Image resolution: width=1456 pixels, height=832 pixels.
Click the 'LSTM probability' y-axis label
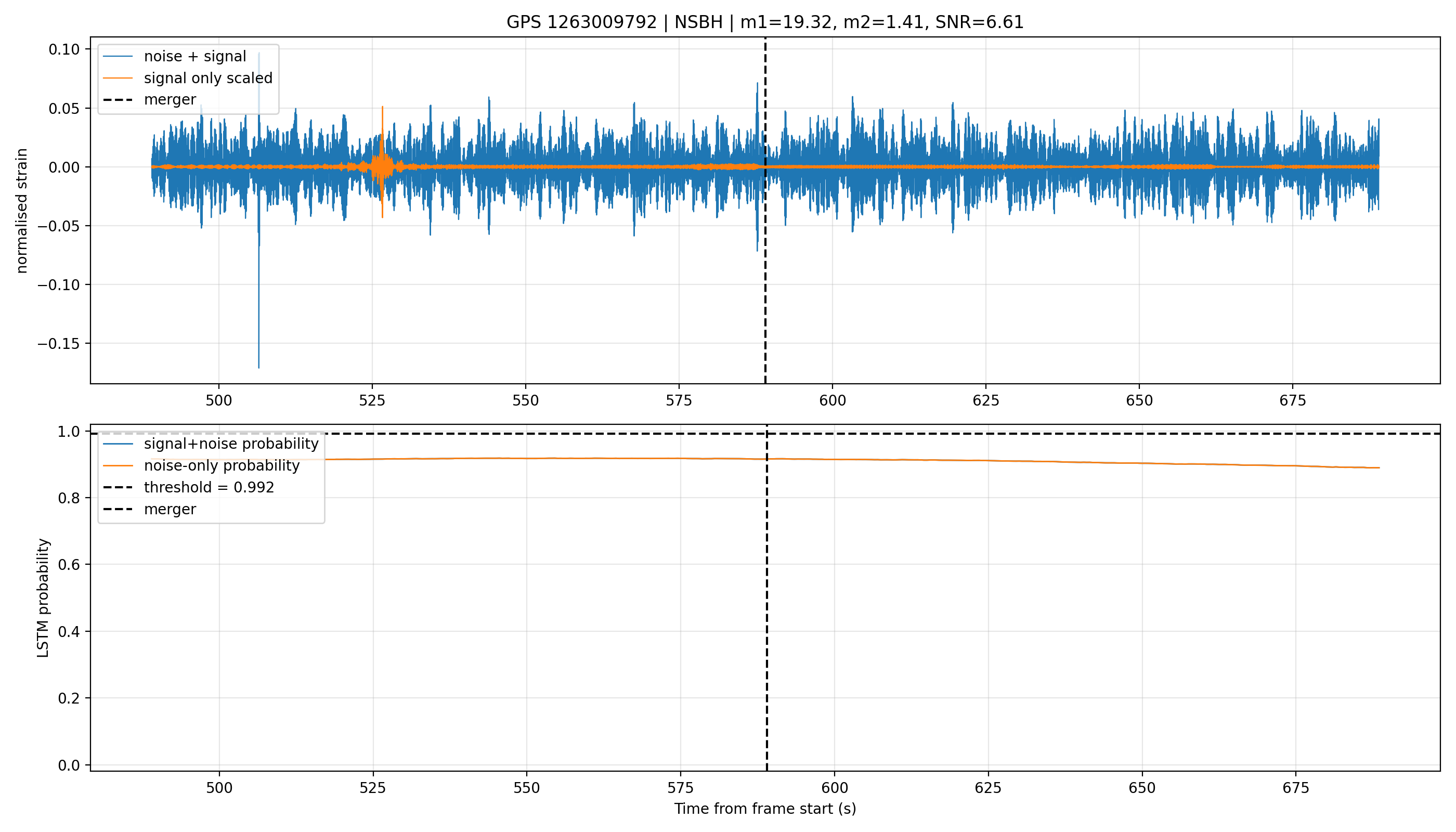(x=44, y=599)
